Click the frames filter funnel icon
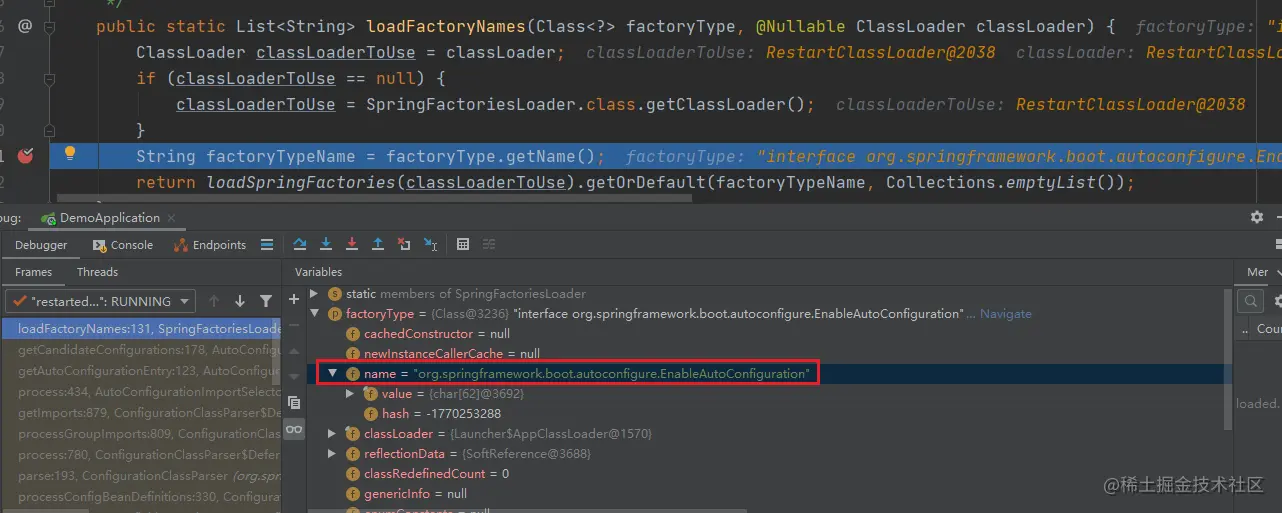1282x513 pixels. tap(266, 301)
